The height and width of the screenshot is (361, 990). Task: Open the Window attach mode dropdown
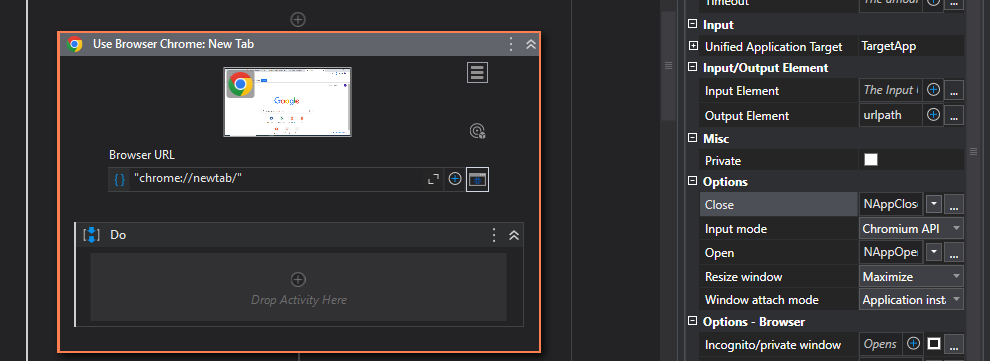point(911,300)
